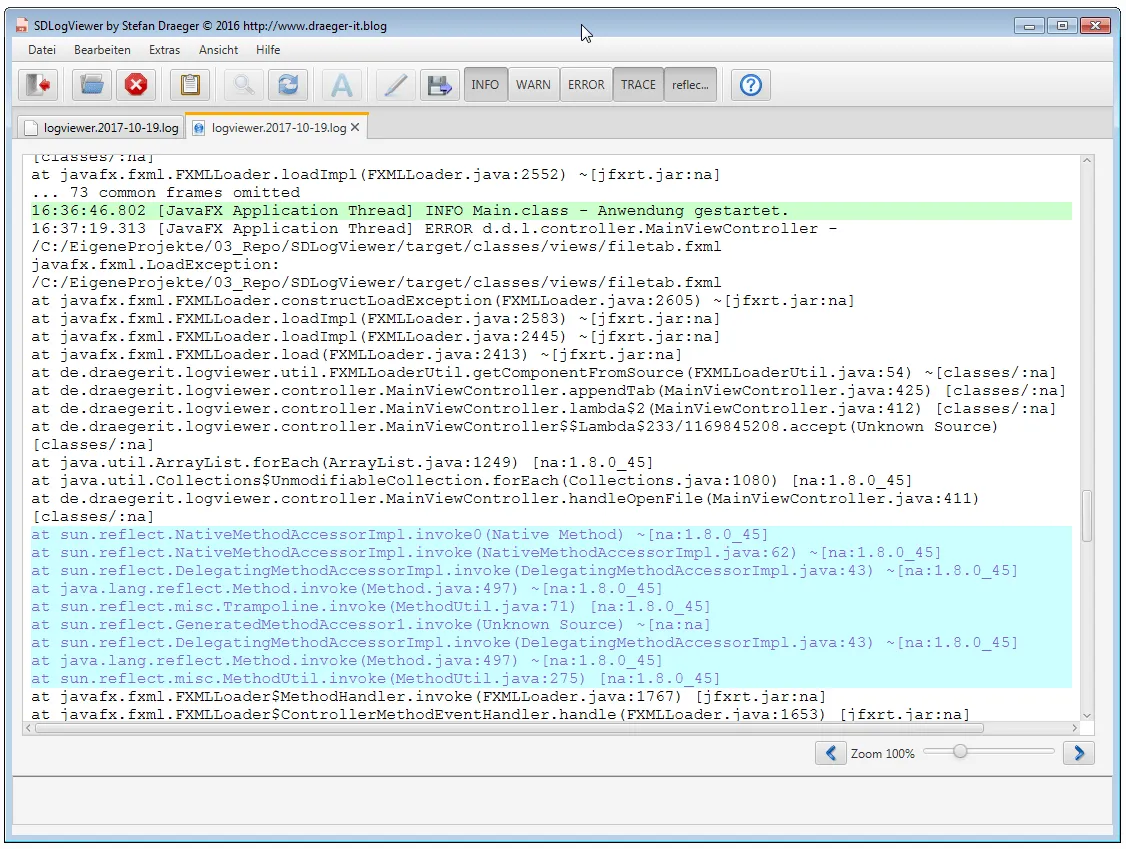Close the active logviewer.2017-10-19.log tab
This screenshot has width=1126, height=849.
[x=355, y=128]
